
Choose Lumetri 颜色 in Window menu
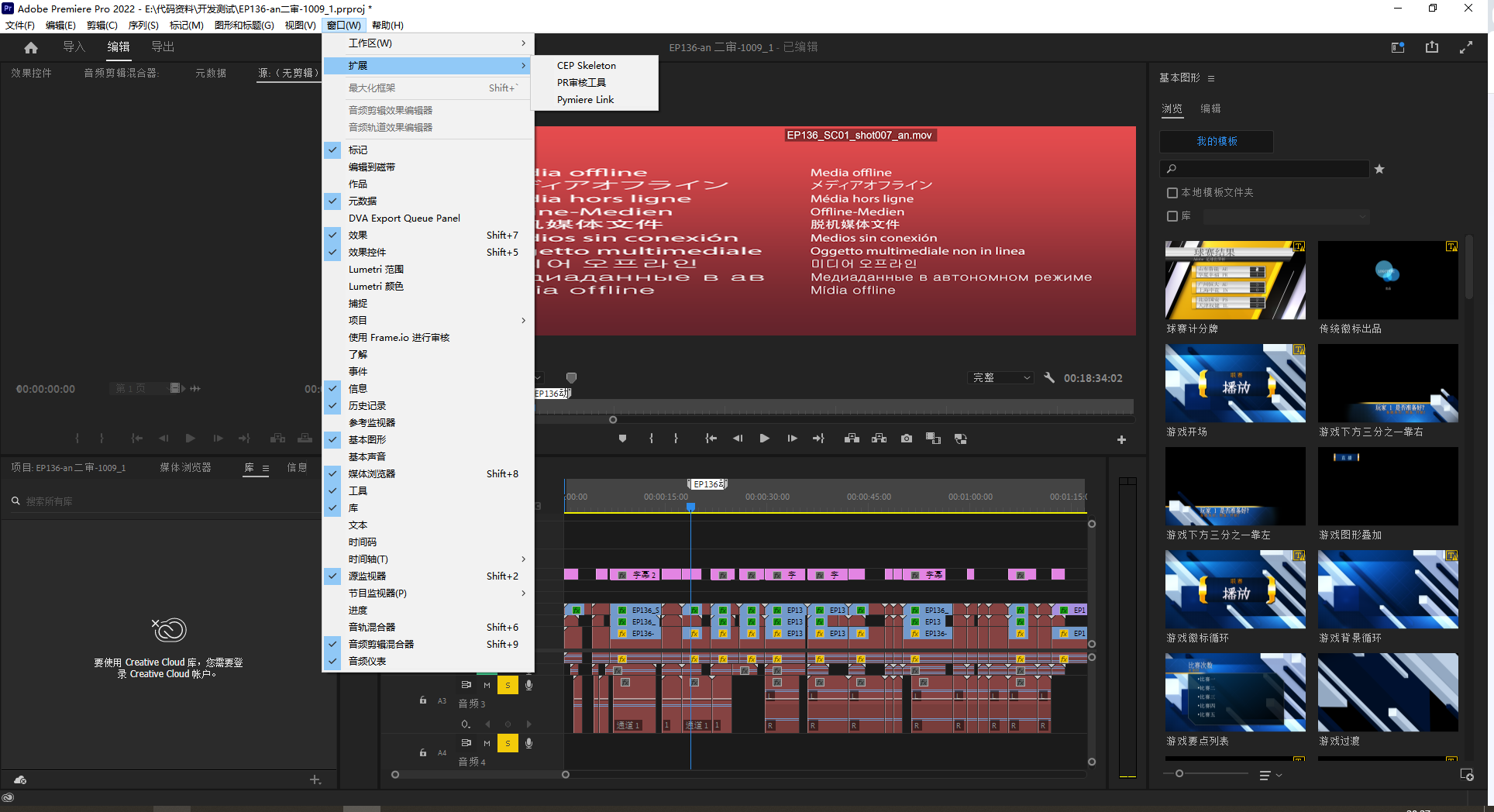376,287
